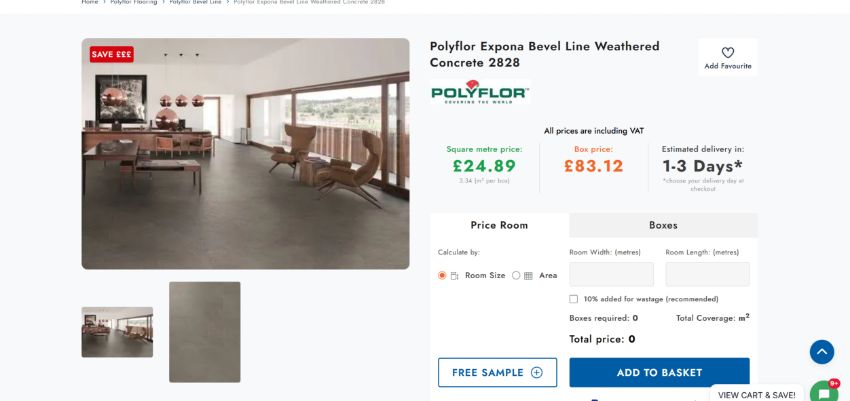Image resolution: width=850 pixels, height=401 pixels.
Task: Click the scroll-to-top arrow button
Action: (821, 352)
